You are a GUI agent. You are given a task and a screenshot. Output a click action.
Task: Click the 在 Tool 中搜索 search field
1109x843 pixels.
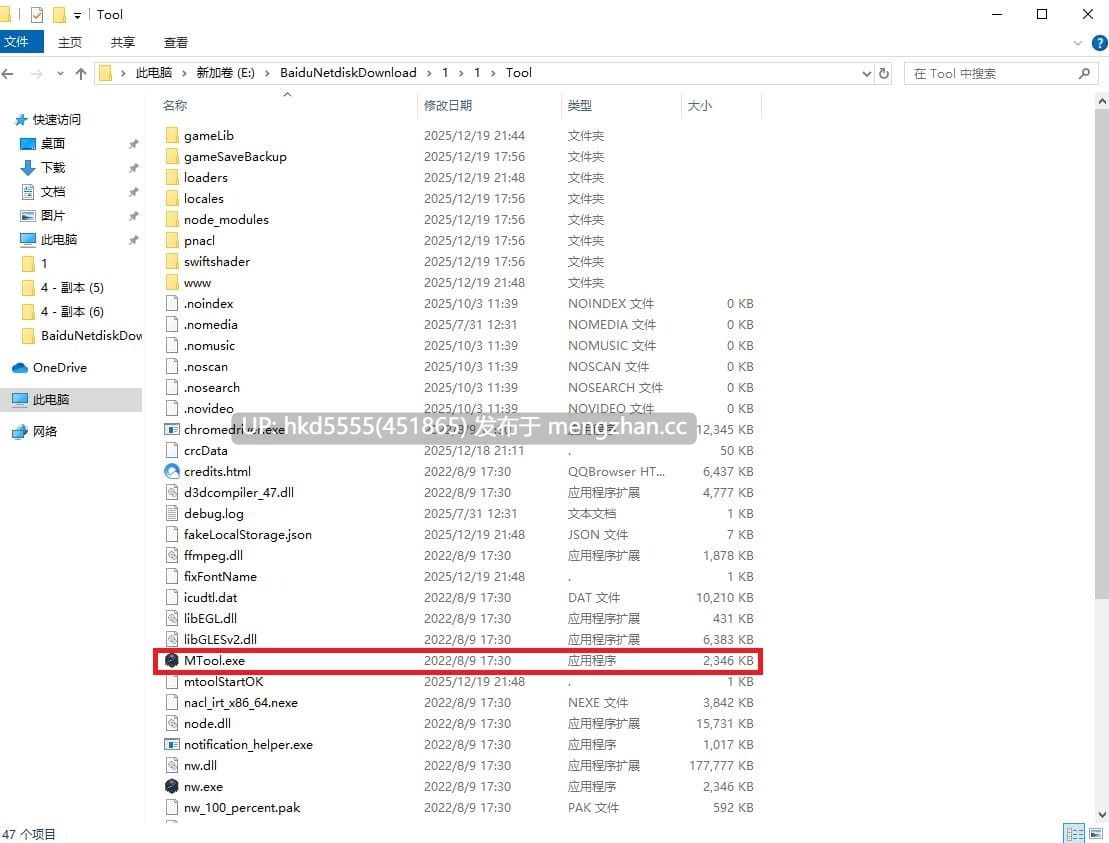1000,74
